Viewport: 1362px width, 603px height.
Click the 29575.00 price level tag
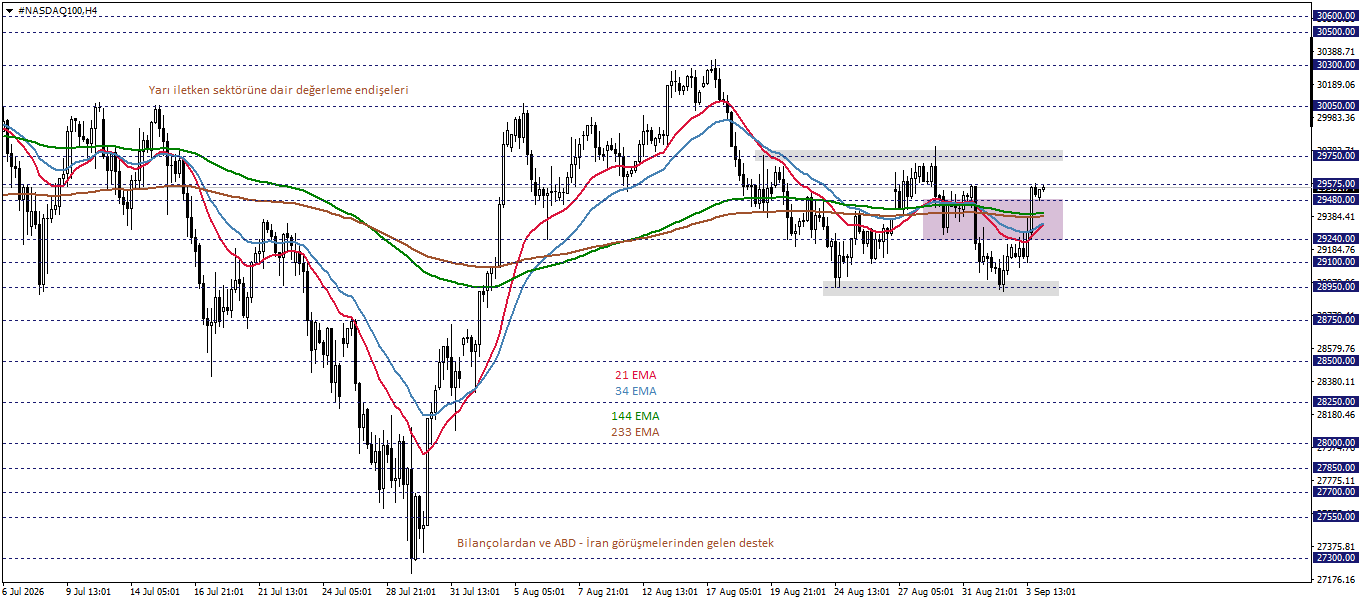1337,184
